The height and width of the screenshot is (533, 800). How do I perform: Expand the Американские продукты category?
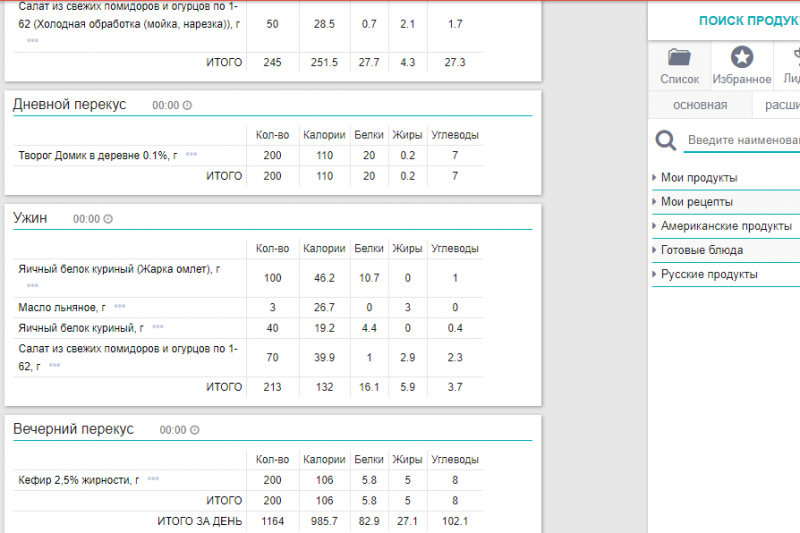(x=726, y=226)
